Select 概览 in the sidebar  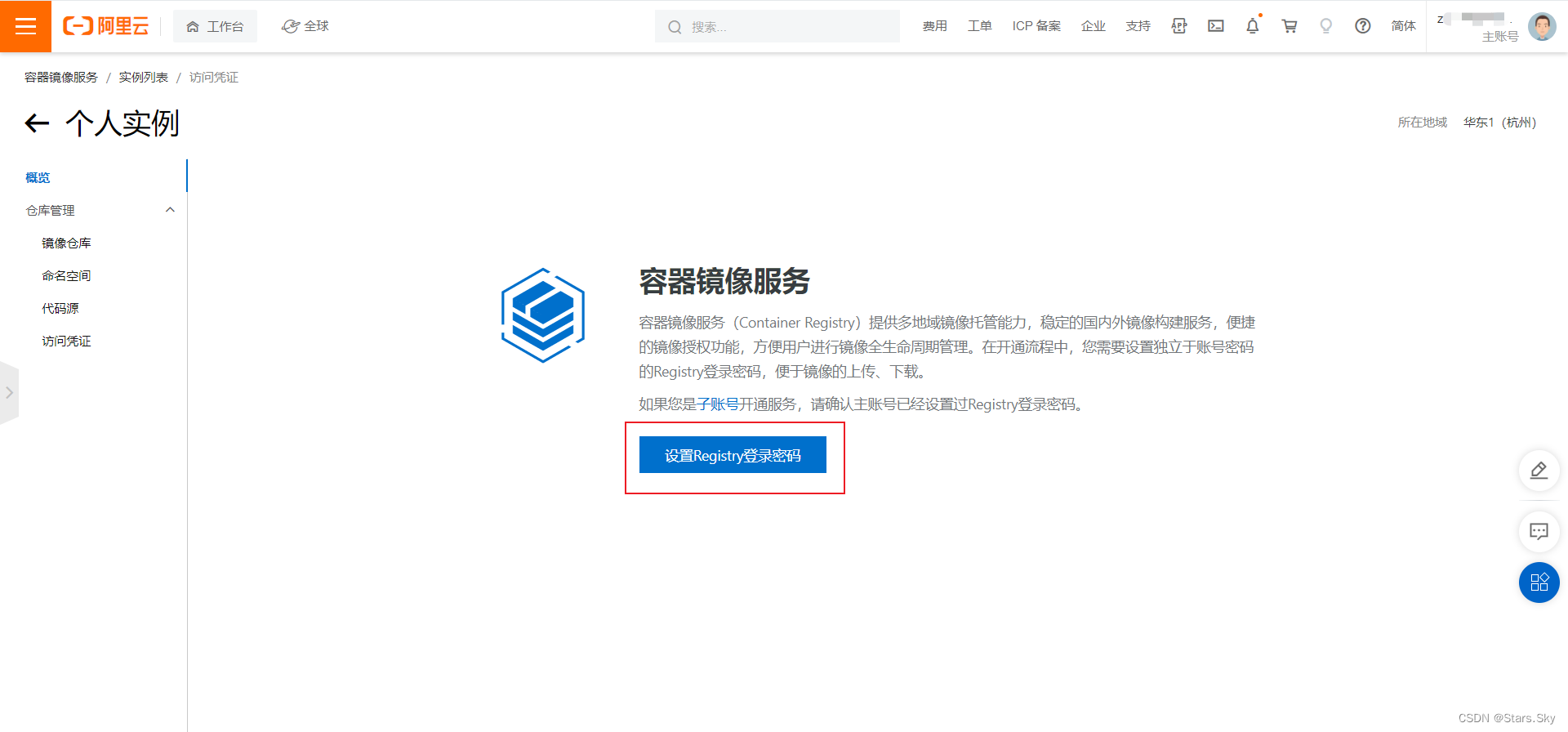click(38, 177)
